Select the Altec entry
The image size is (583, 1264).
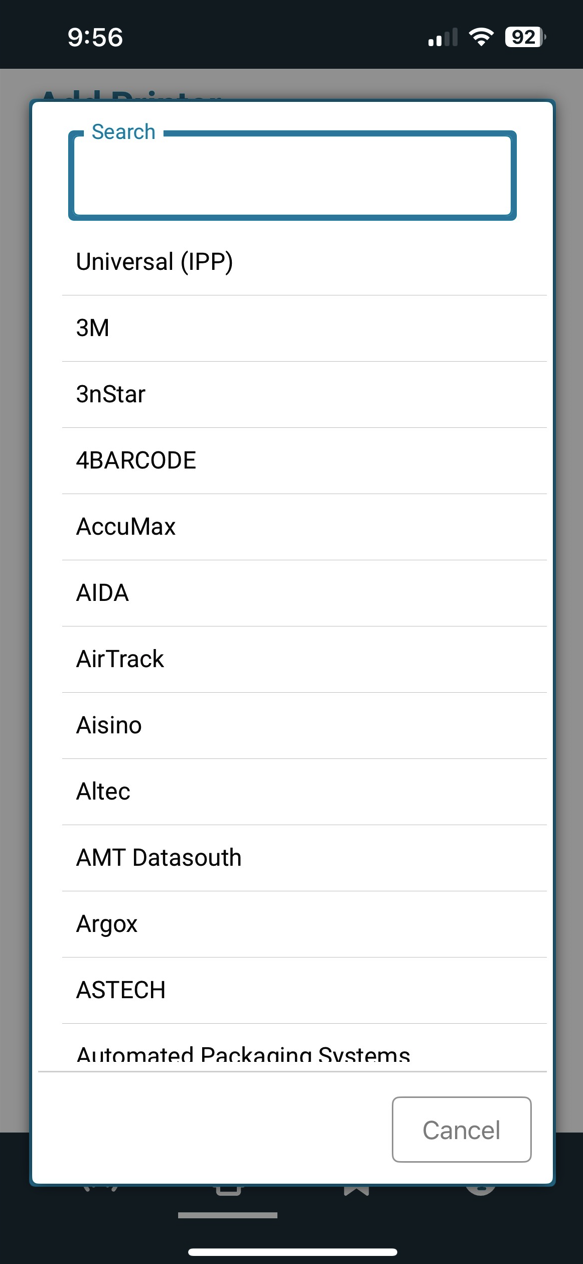(x=304, y=791)
